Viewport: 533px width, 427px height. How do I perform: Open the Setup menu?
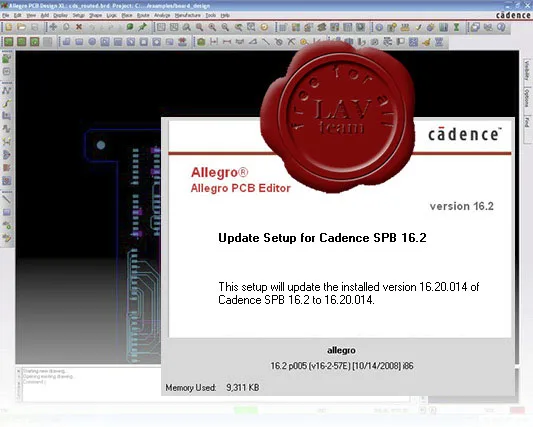pos(79,15)
